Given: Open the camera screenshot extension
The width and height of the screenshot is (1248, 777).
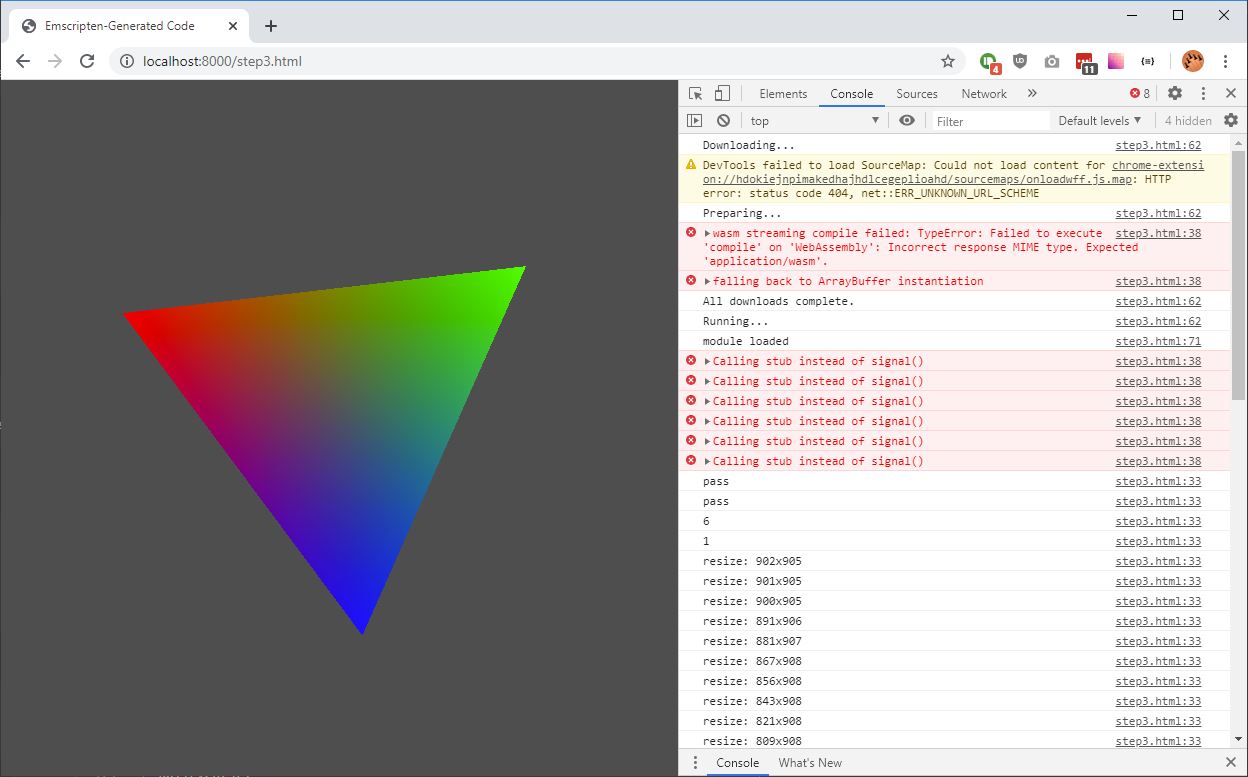Looking at the screenshot, I should [x=1052, y=61].
